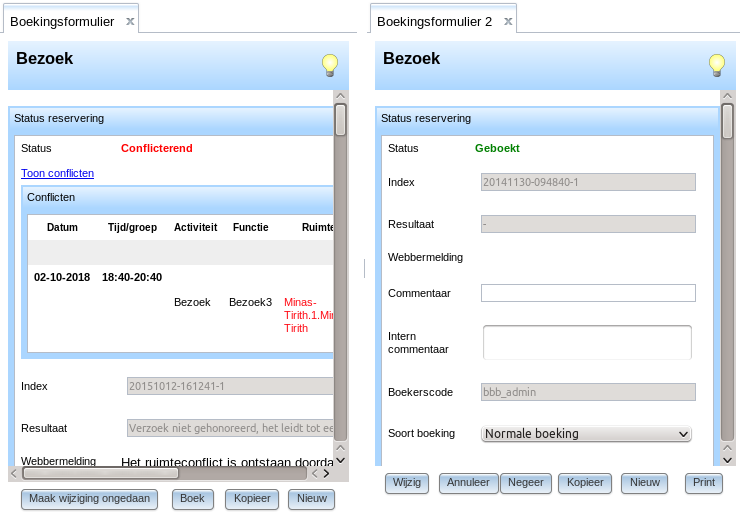The width and height of the screenshot is (740, 516).
Task: Click the lightbulb icon in left Bezoek header
Action: point(330,65)
